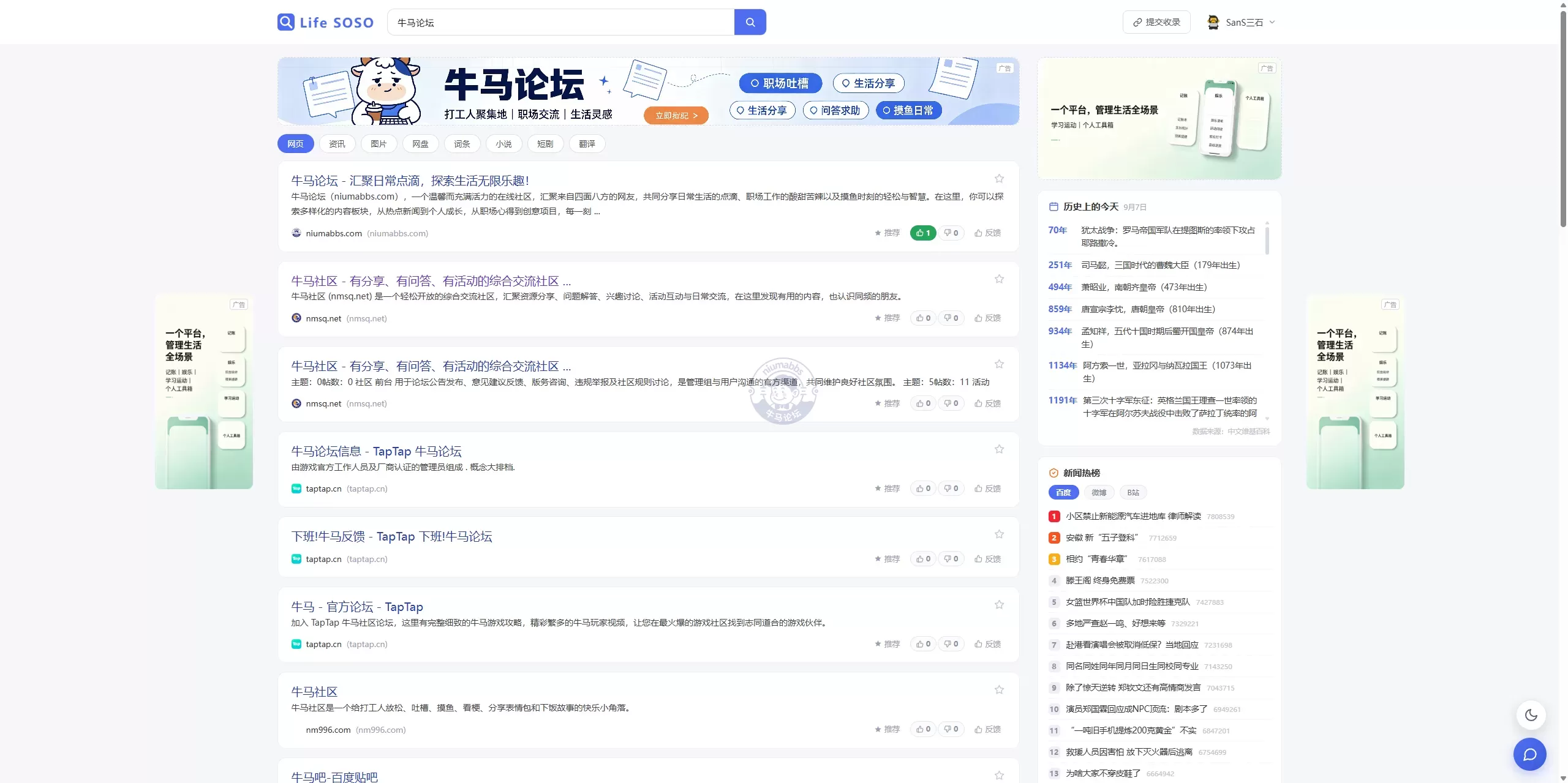Click the blue search magnifier button
Screen dimensions: 1568x783
tap(750, 22)
